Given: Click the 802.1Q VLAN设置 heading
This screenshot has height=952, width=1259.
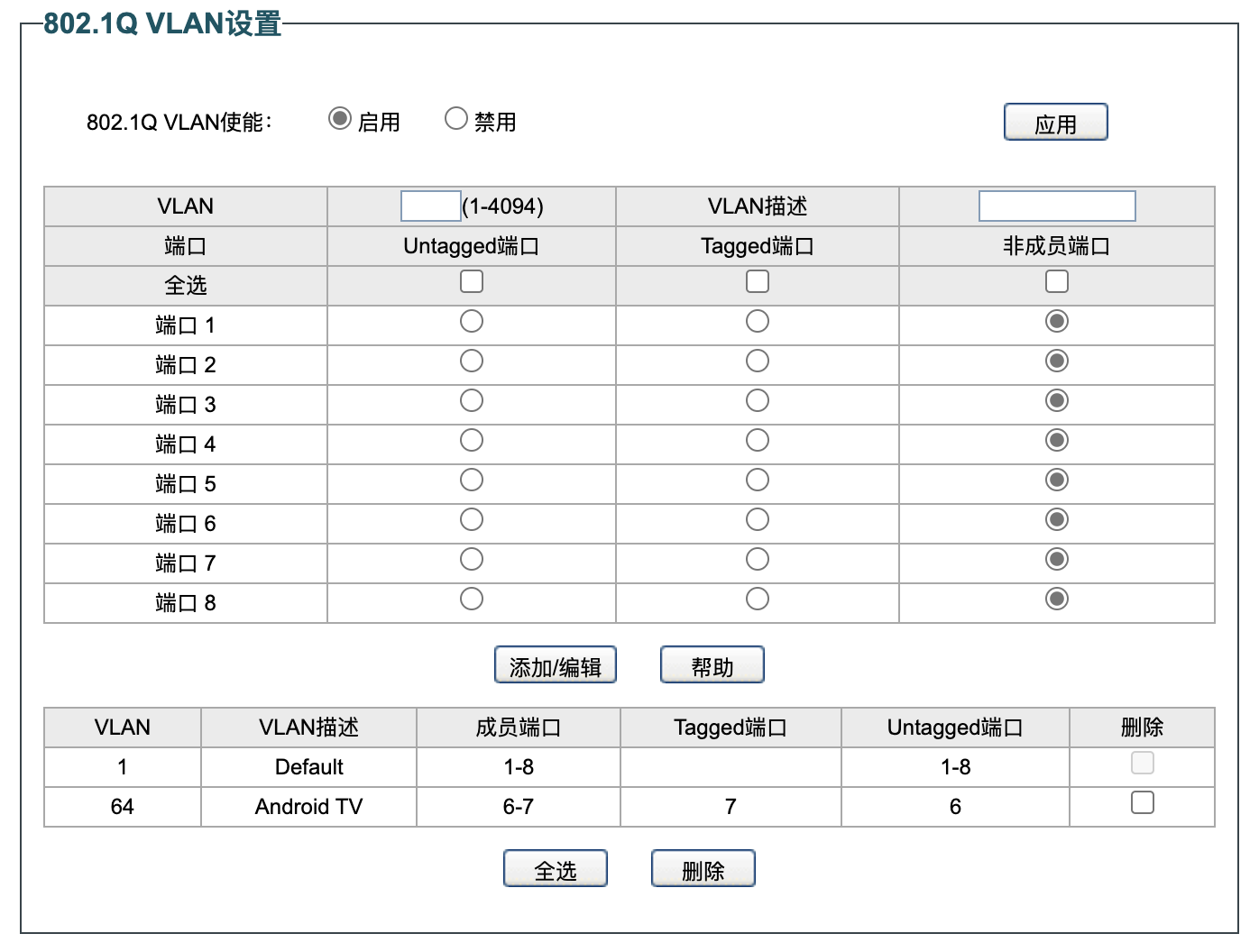Looking at the screenshot, I should pyautogui.click(x=162, y=23).
